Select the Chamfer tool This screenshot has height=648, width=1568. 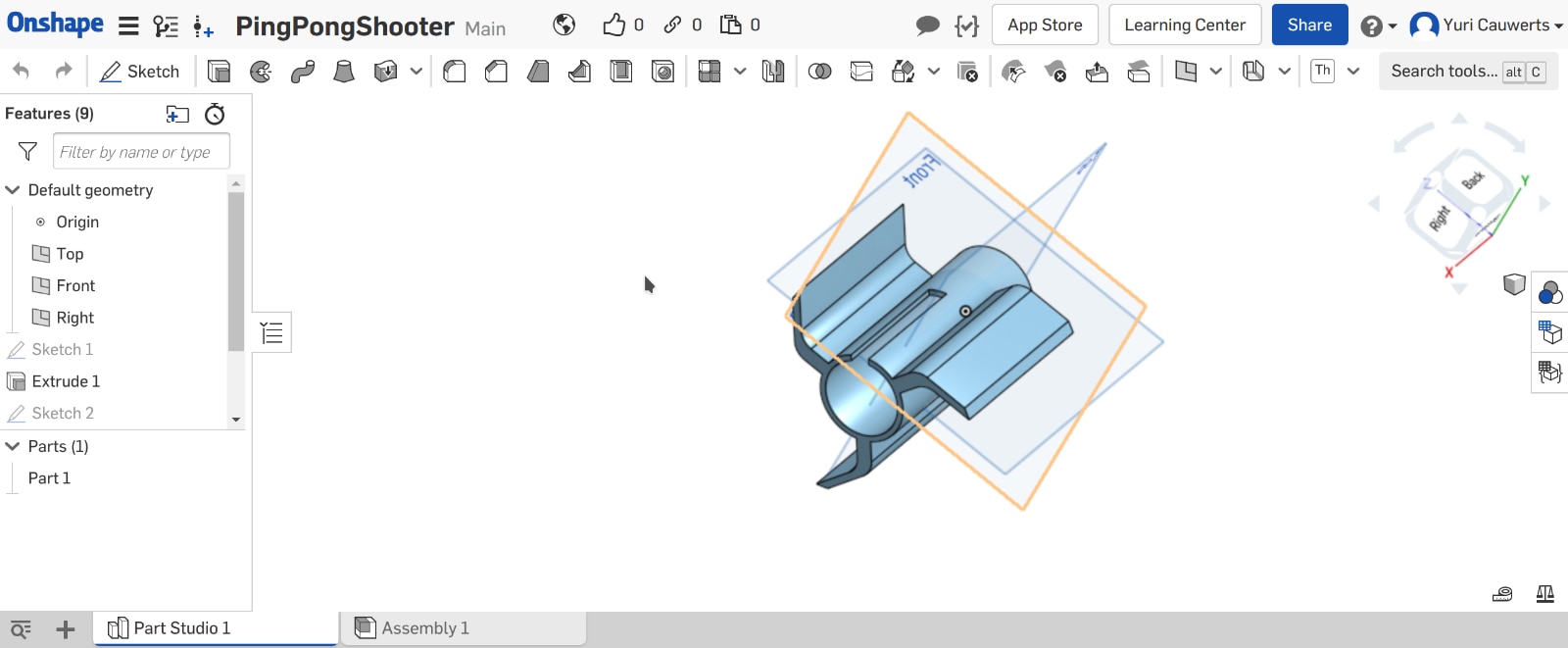497,71
